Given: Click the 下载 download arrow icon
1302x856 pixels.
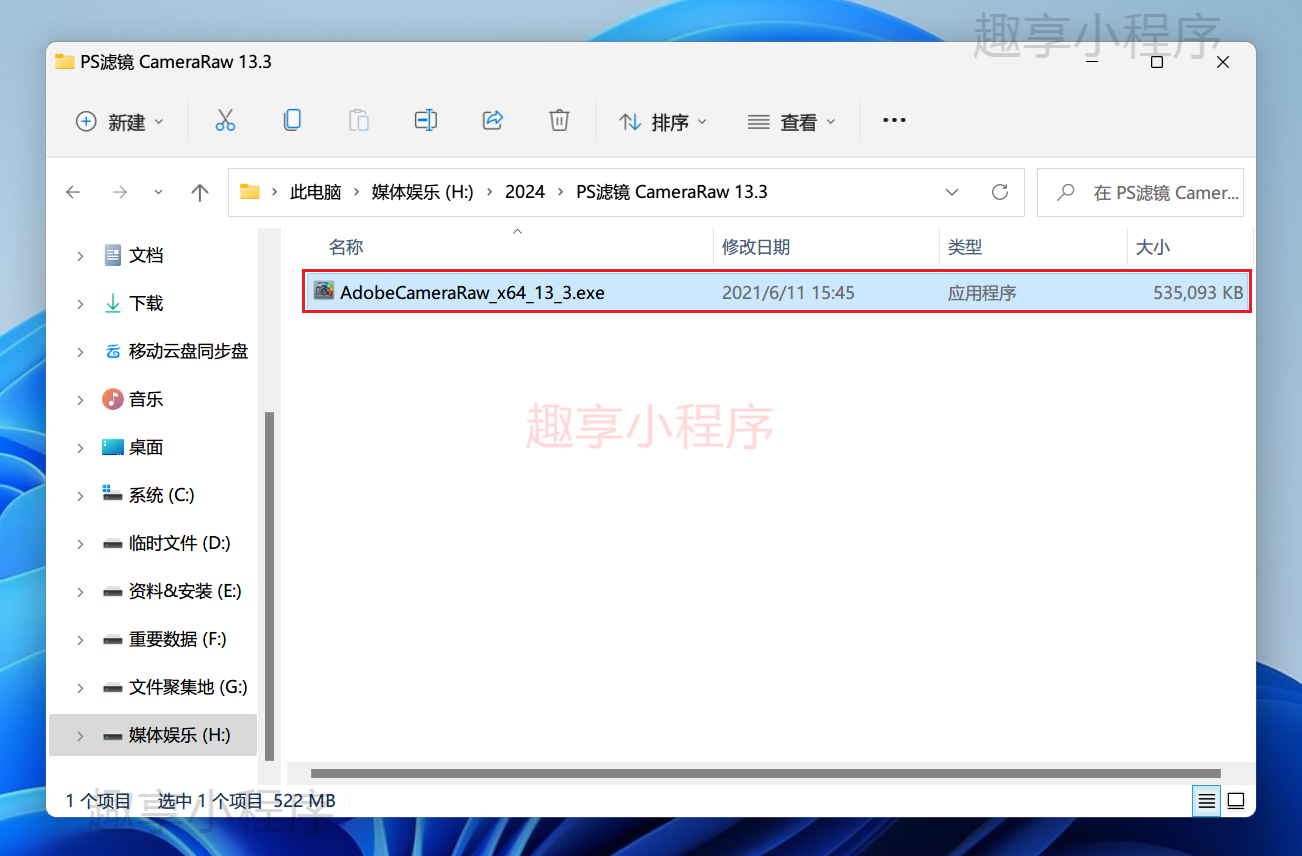Looking at the screenshot, I should [x=113, y=303].
